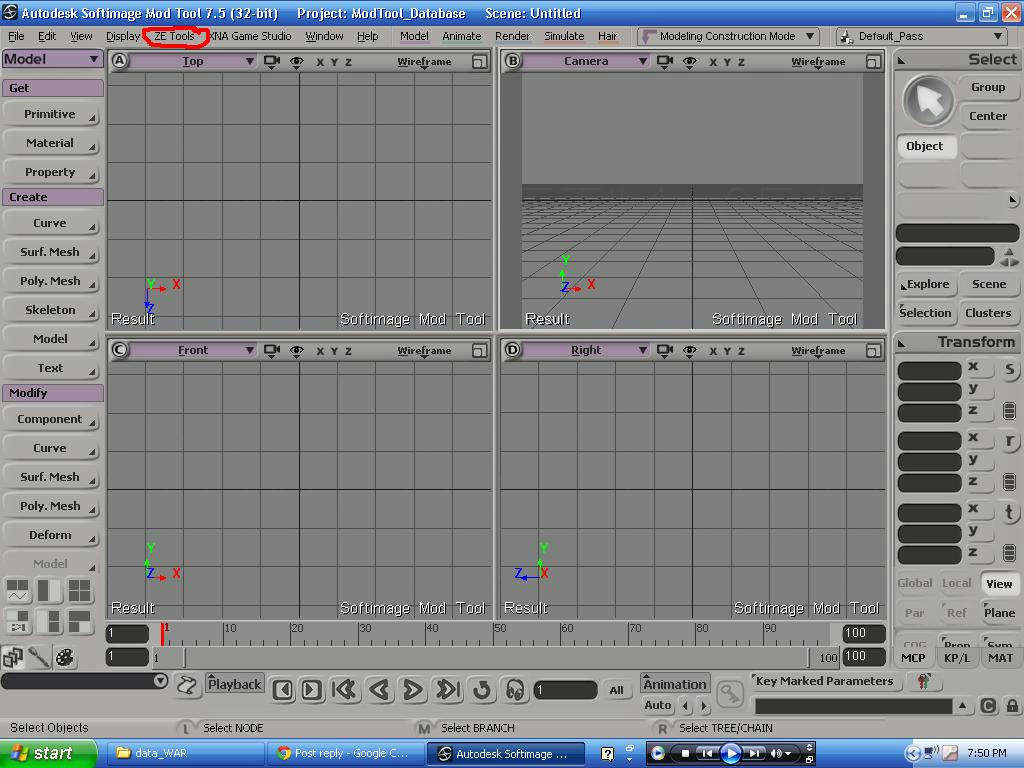Open the Simulate menu
Image resolution: width=1024 pixels, height=768 pixels.
tap(564, 37)
